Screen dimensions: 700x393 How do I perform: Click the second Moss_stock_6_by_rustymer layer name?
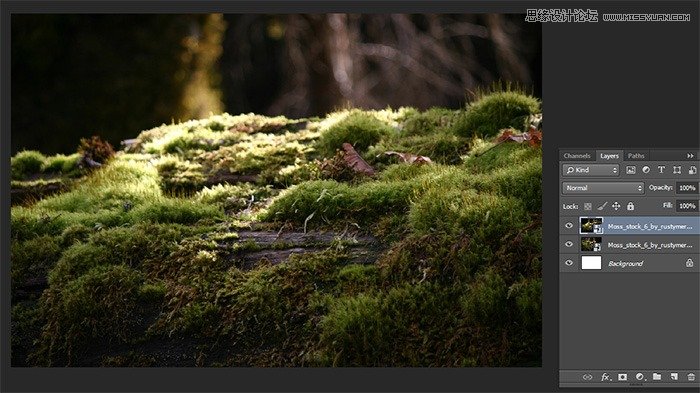pyautogui.click(x=650, y=245)
